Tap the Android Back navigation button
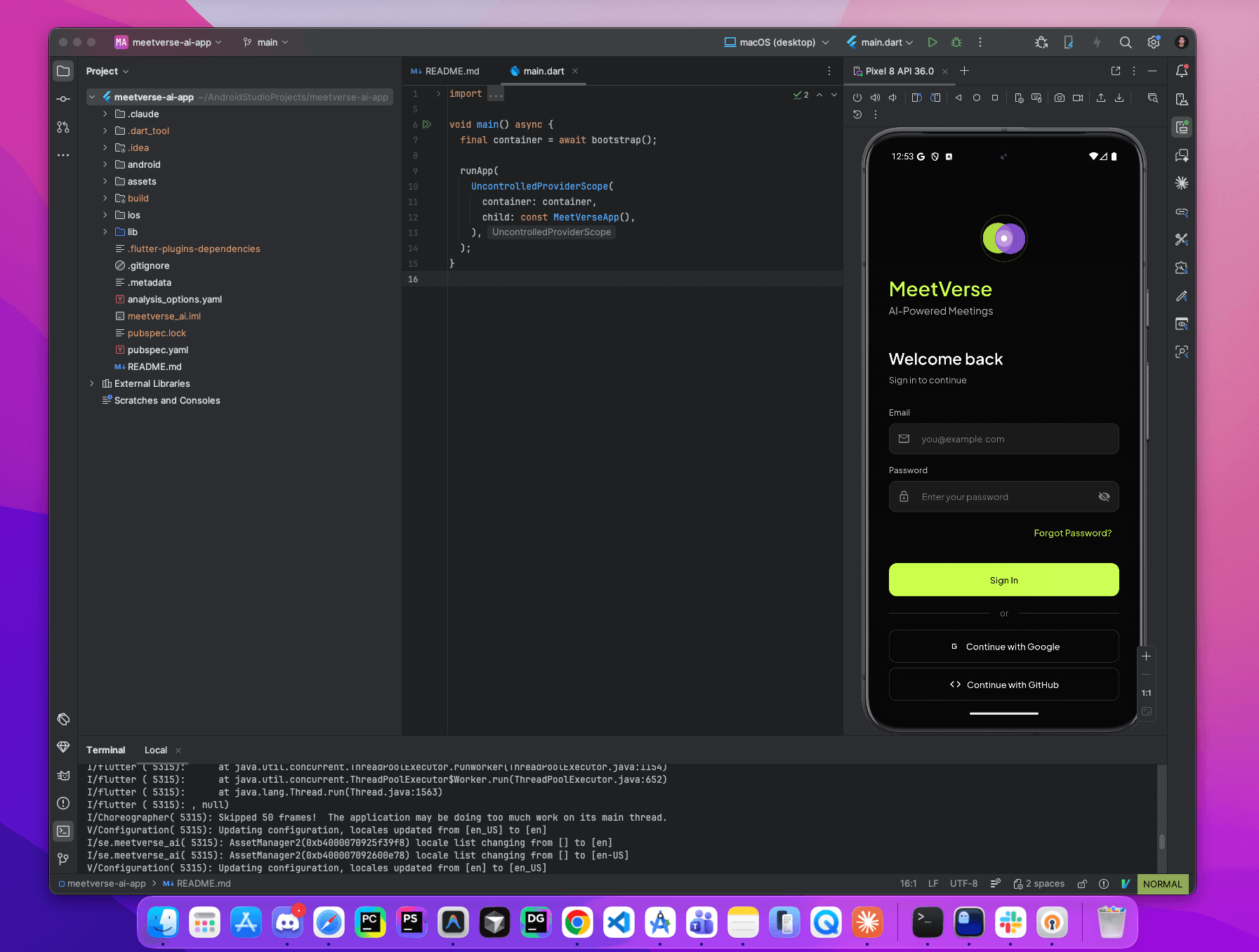Viewport: 1259px width, 952px height. (959, 98)
